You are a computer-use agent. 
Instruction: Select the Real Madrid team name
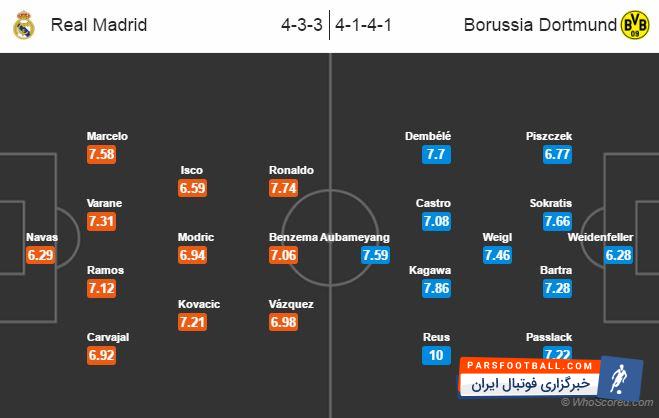point(98,24)
